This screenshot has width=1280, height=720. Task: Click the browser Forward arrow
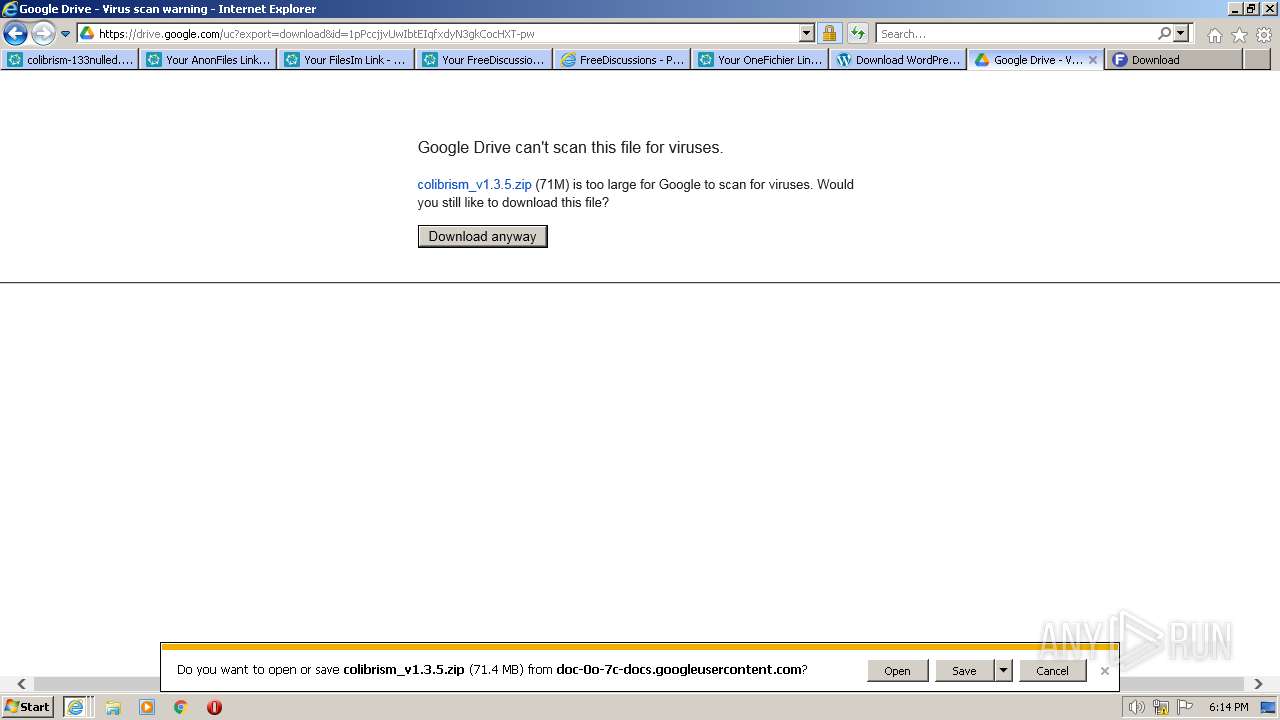click(x=43, y=33)
